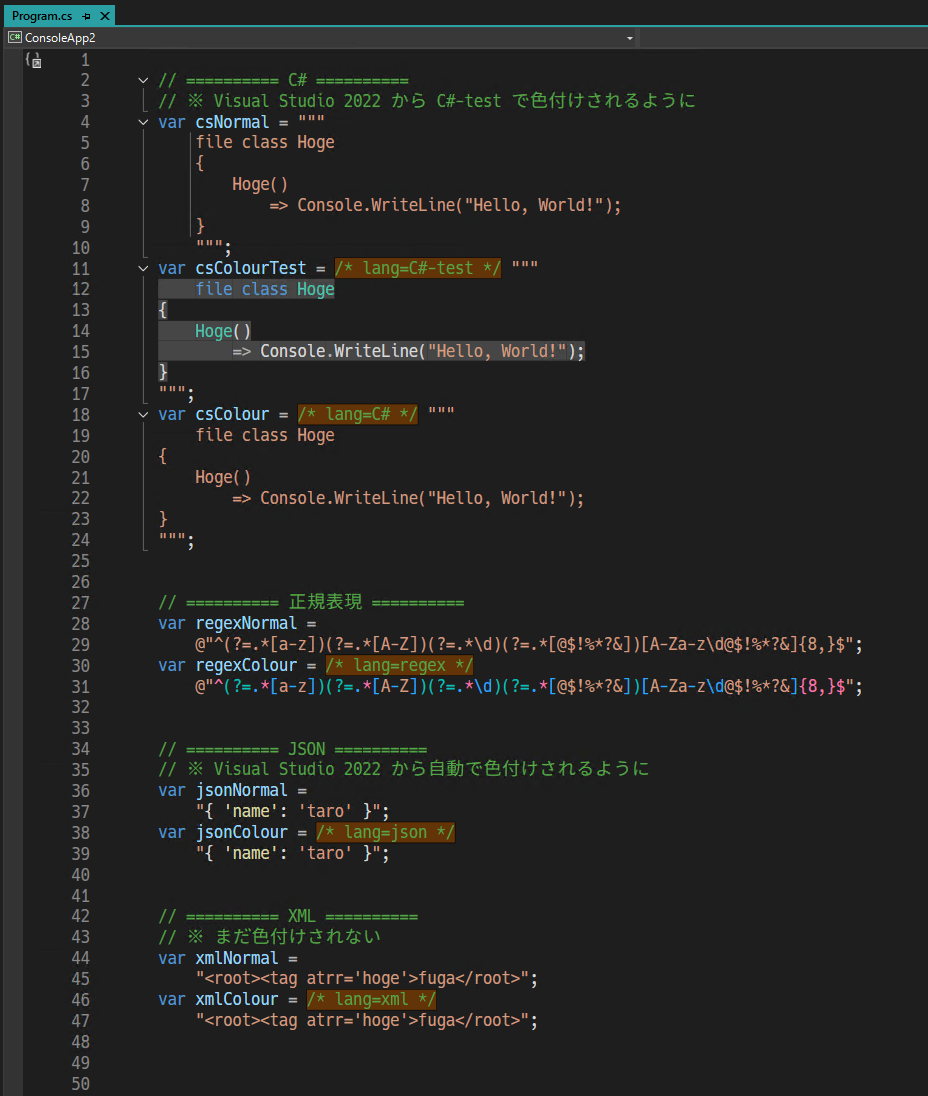Click line number 50 in the gutter
928x1096 pixels.
80,1084
